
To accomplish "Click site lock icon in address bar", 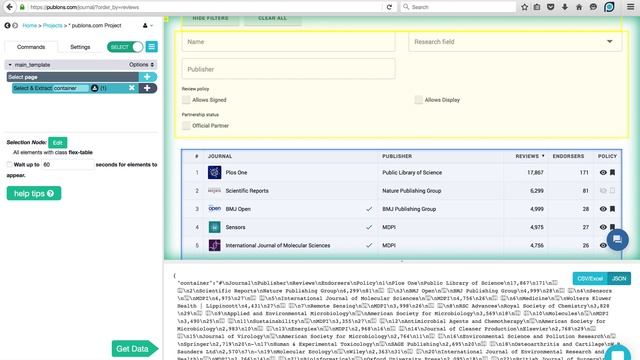I will pos(22,7).
